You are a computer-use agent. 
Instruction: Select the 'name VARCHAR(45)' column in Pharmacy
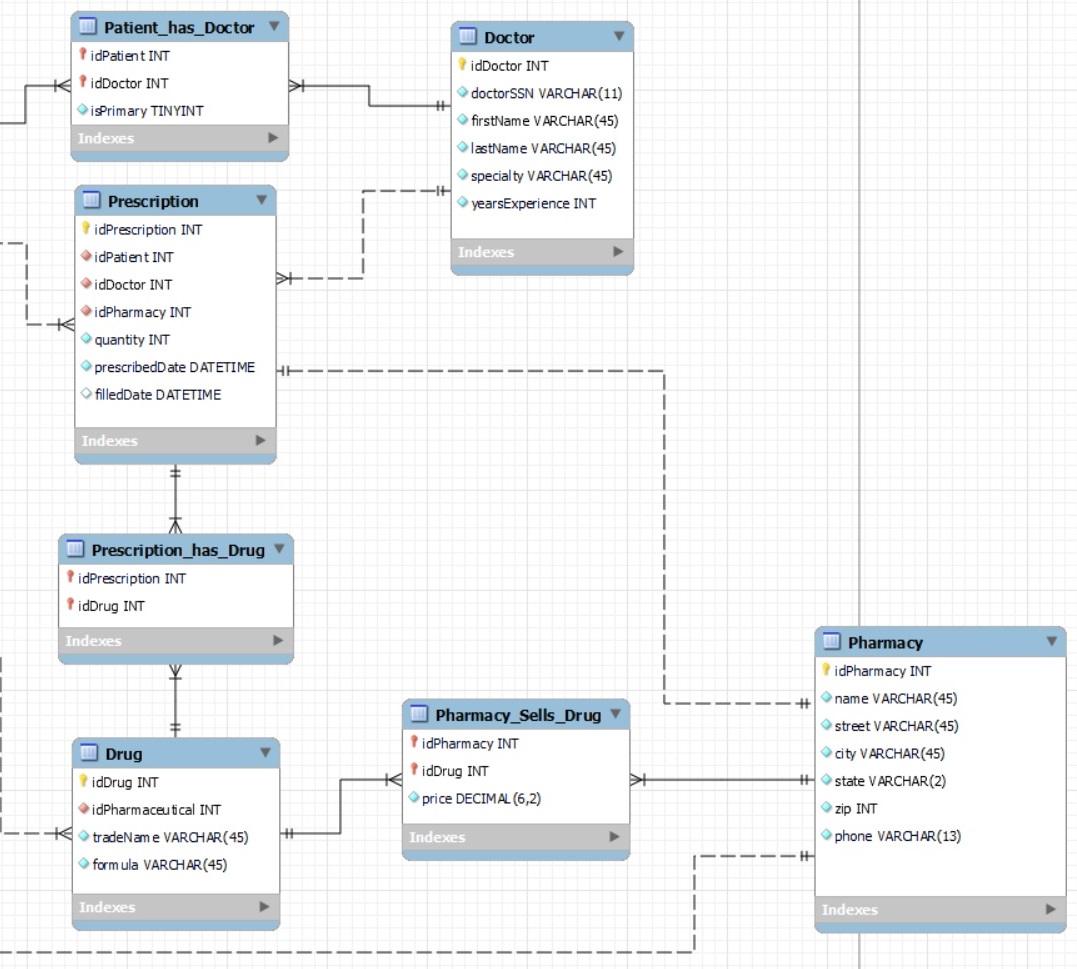click(x=940, y=698)
